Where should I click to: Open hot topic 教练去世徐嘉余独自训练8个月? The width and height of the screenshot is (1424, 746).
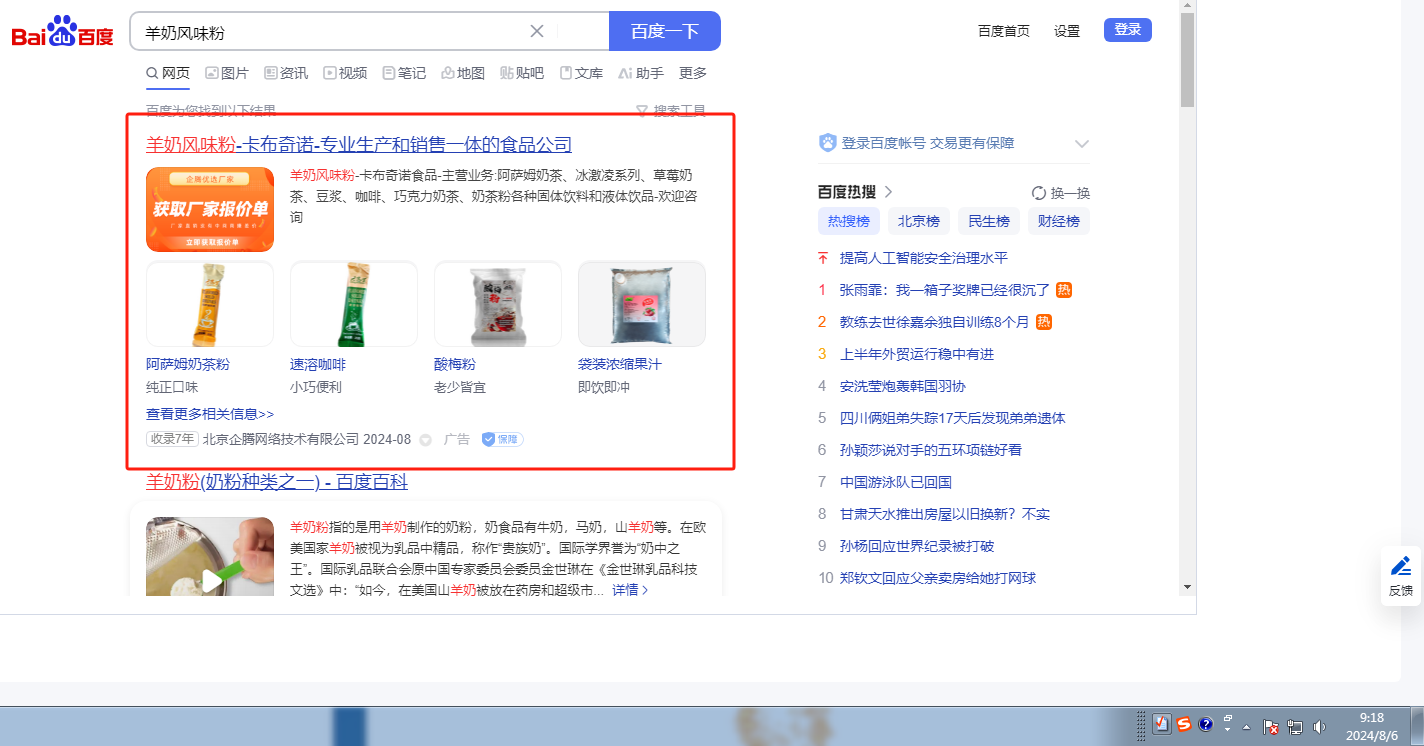tap(934, 322)
